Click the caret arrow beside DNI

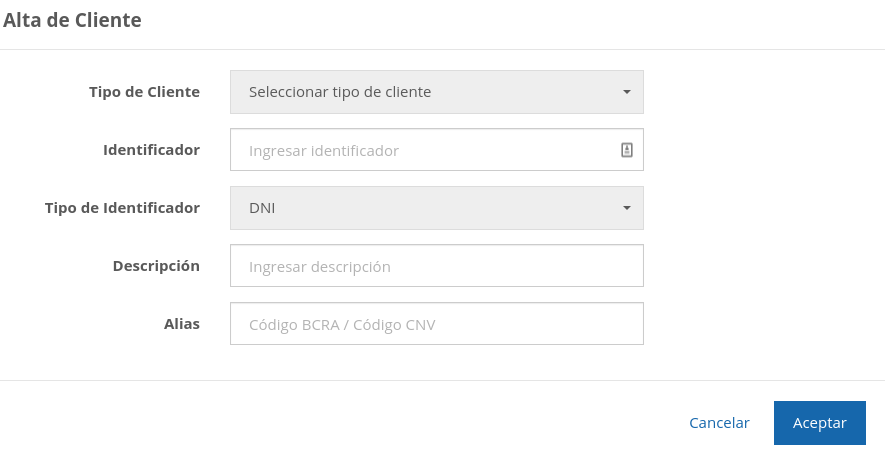click(x=627, y=208)
